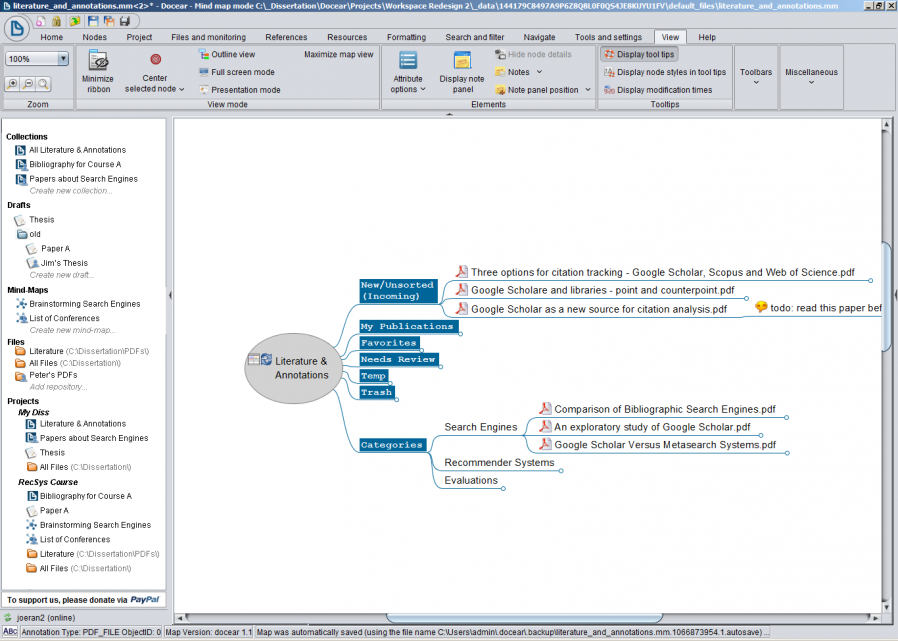Toggle Maximize map view
Screen dimensions: 898x641
tap(338, 54)
